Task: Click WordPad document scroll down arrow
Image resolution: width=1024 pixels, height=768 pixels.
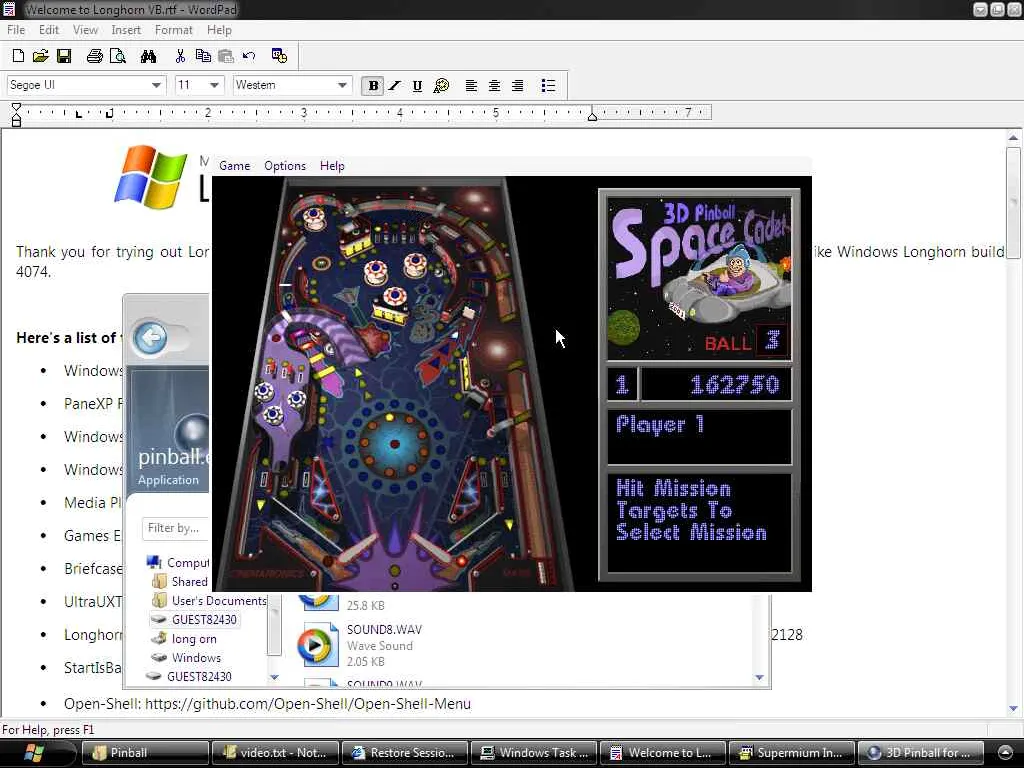Action: point(1013,708)
